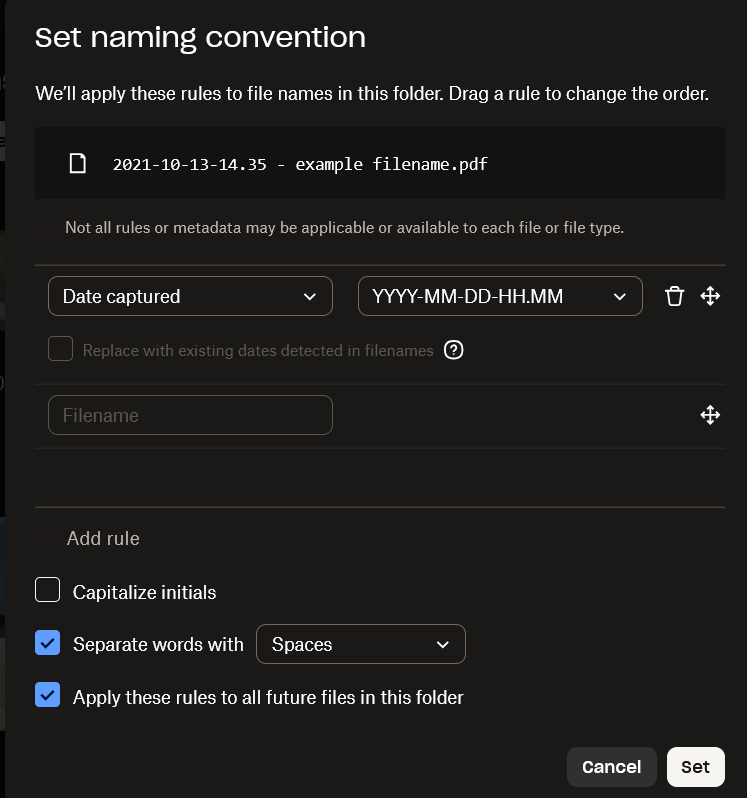The image size is (747, 798).
Task: Click the note about rules or metadata availability
Action: 344,228
